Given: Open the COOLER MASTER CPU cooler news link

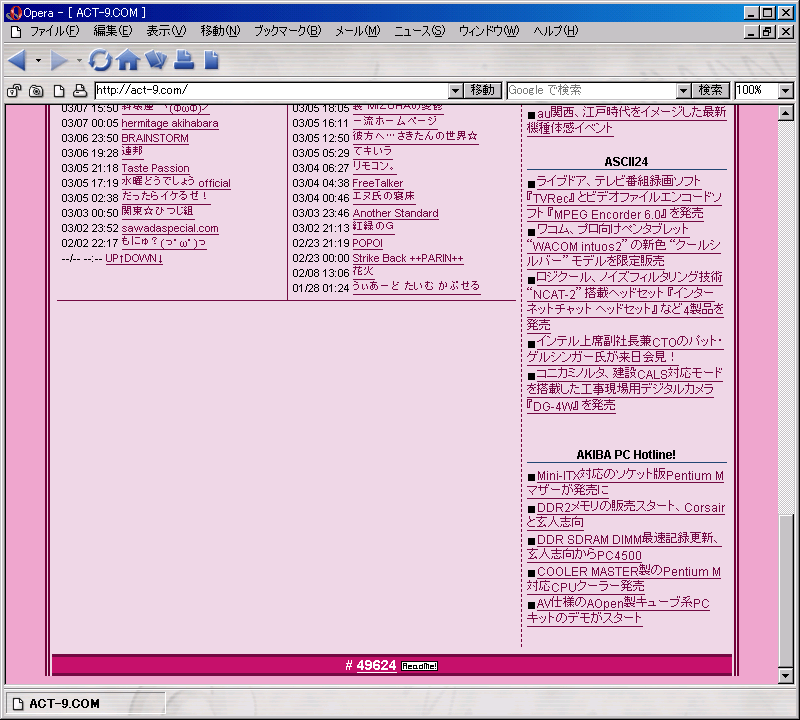Looking at the screenshot, I should [623, 579].
